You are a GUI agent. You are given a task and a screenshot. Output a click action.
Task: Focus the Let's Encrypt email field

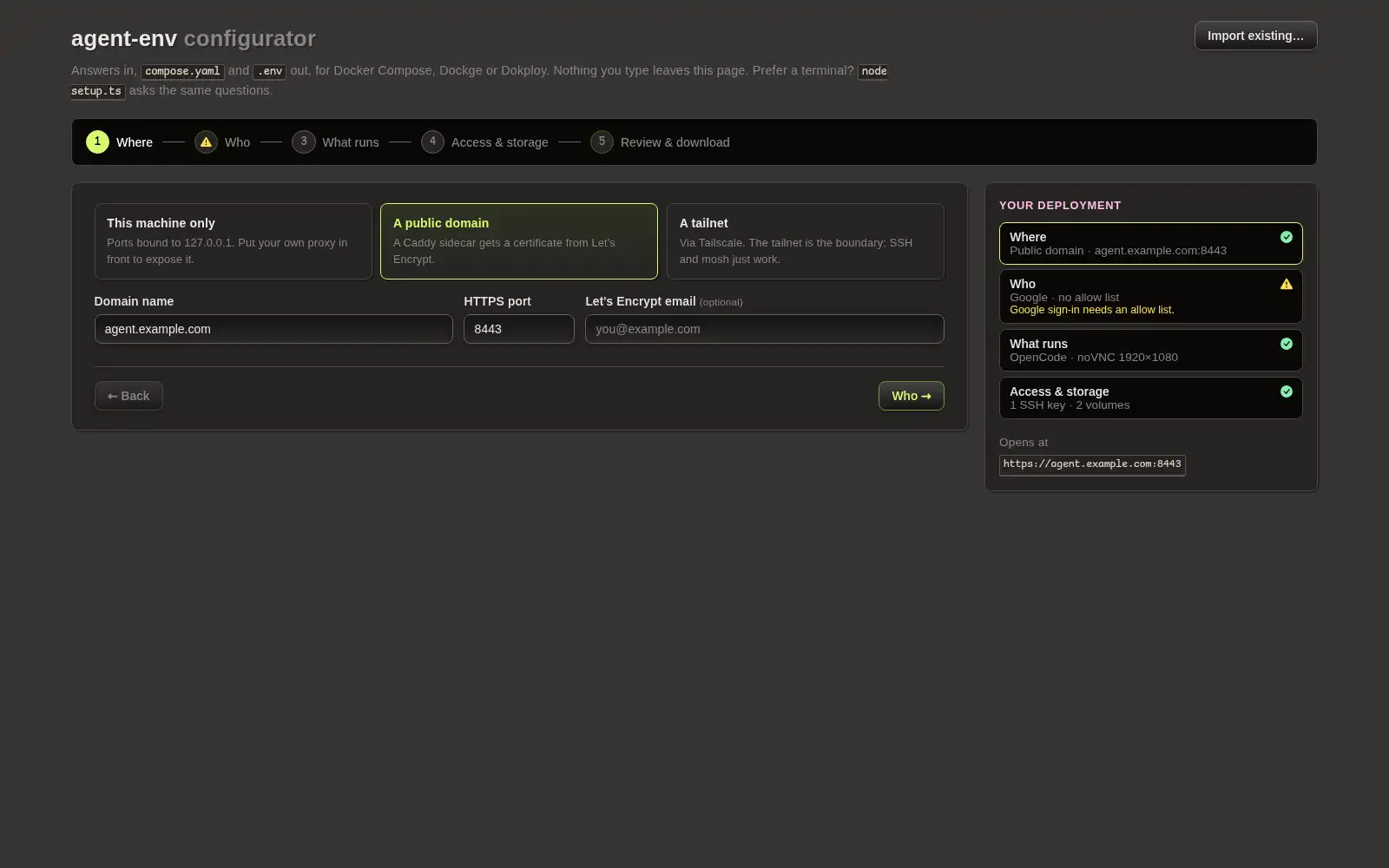click(x=764, y=329)
